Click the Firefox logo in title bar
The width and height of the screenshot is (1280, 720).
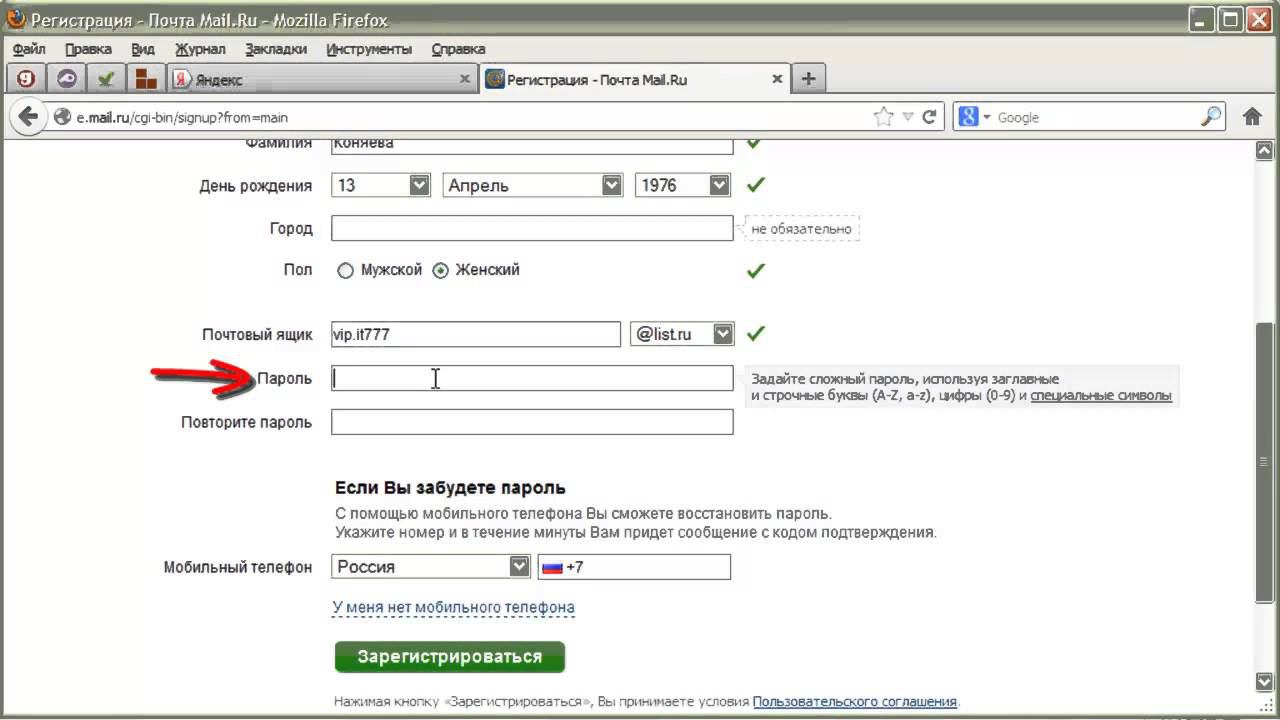(15, 19)
